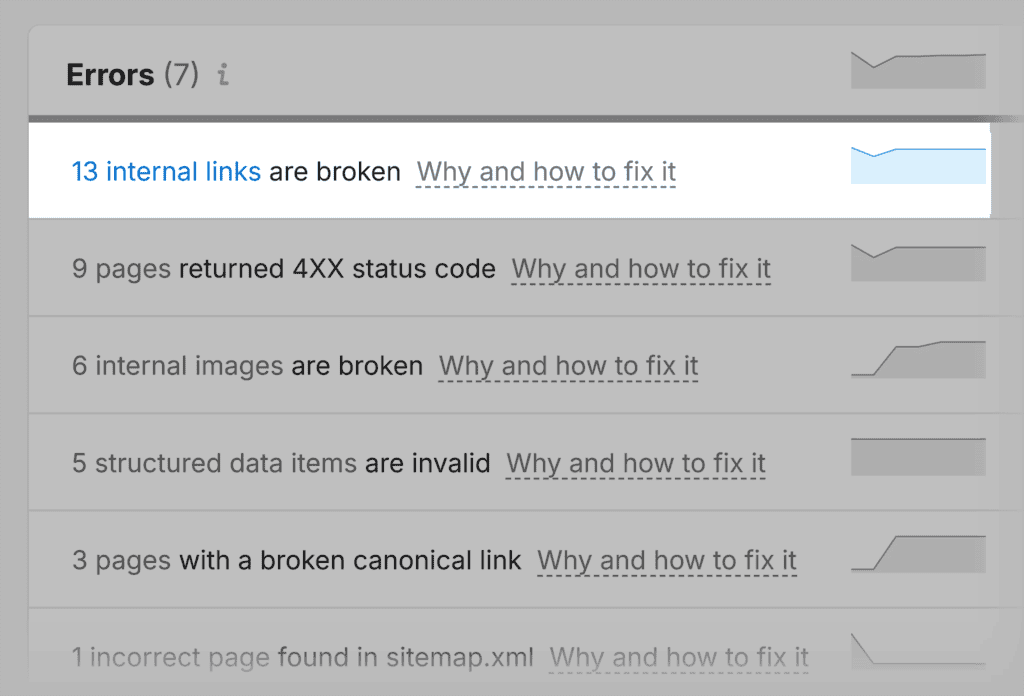Open the 3 pages broken canonical report
Viewport: 1024px width, 696px height.
coord(122,560)
